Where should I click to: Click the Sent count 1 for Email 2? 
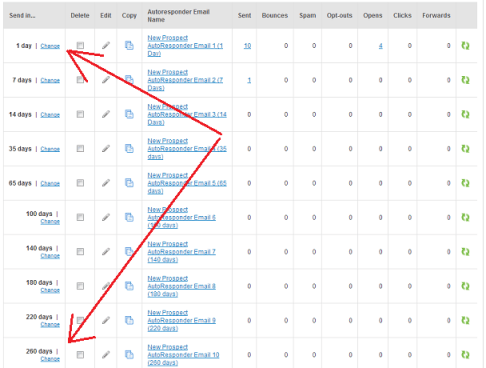(x=249, y=80)
